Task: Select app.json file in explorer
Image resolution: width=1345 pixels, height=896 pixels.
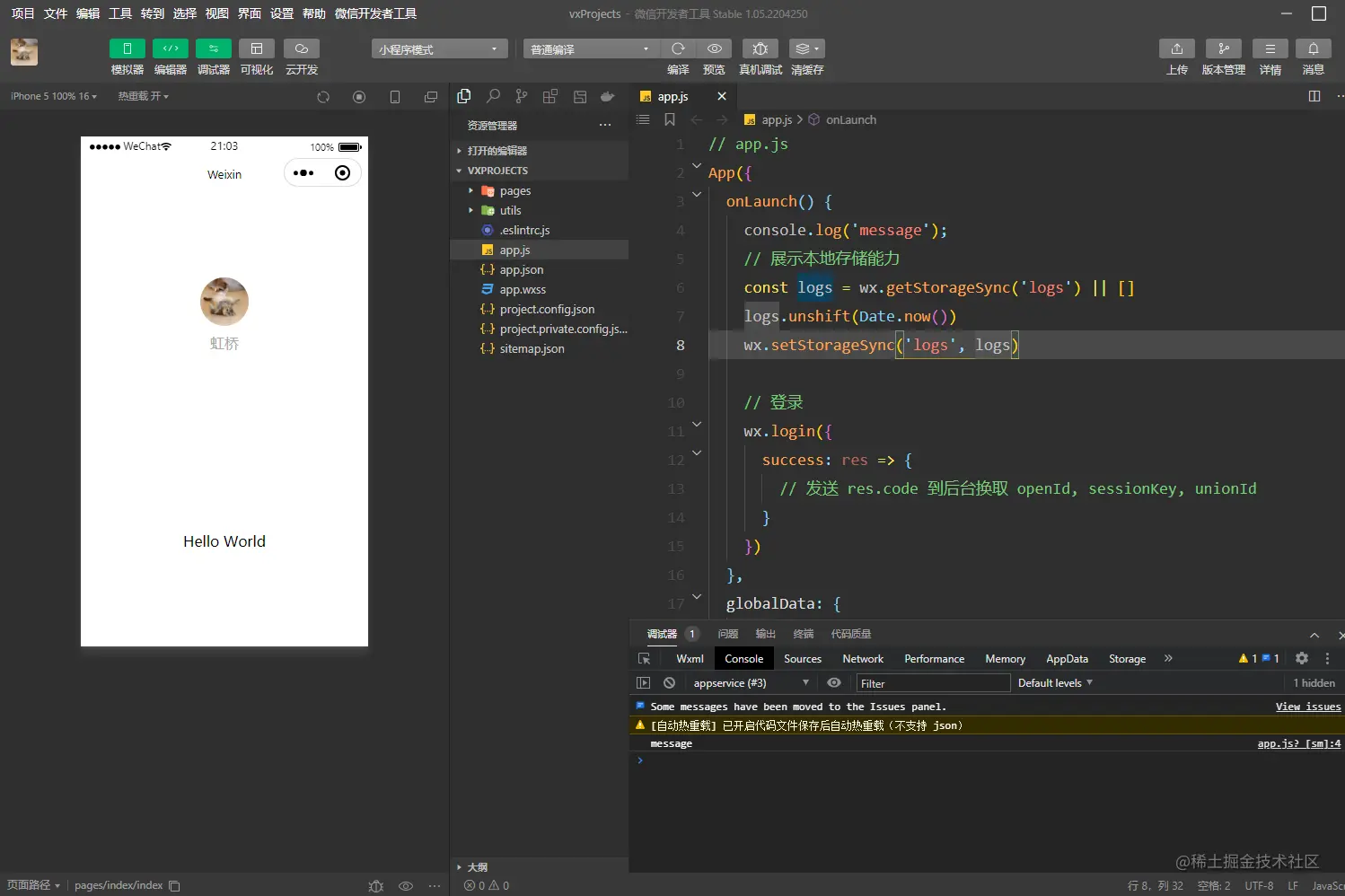Action: point(521,270)
